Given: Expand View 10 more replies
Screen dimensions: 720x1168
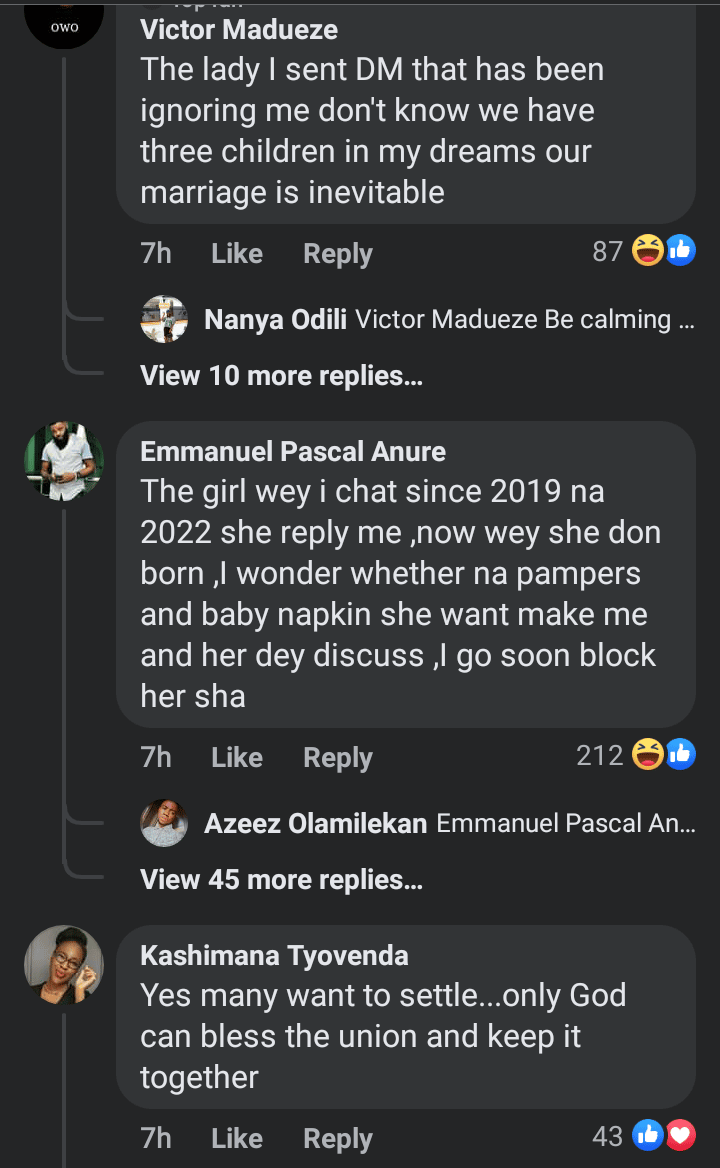Looking at the screenshot, I should point(281,376).
